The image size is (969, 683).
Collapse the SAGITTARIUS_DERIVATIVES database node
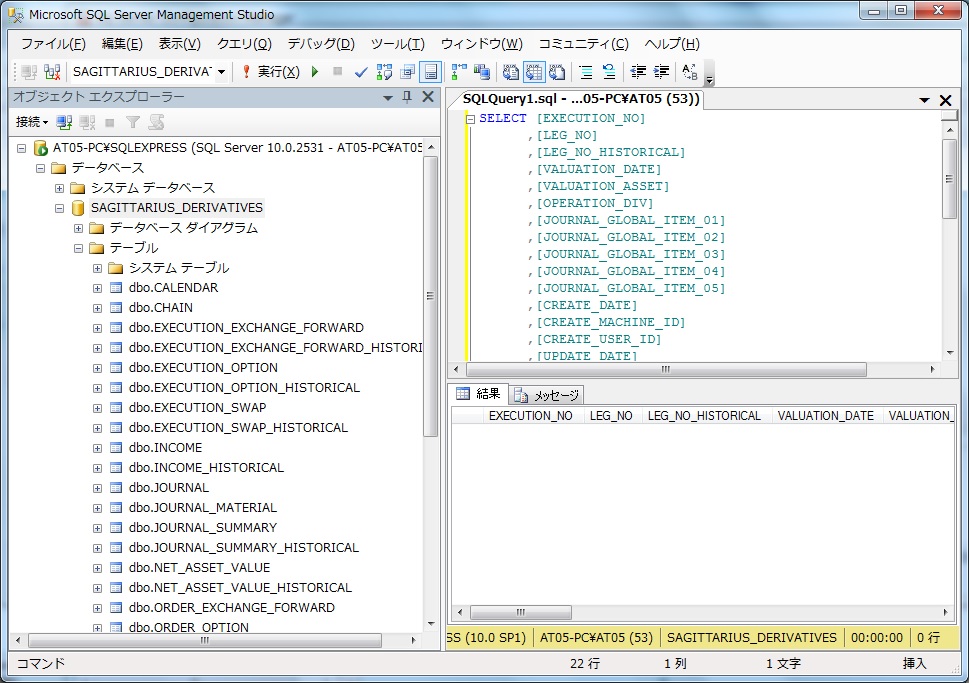(x=60, y=208)
